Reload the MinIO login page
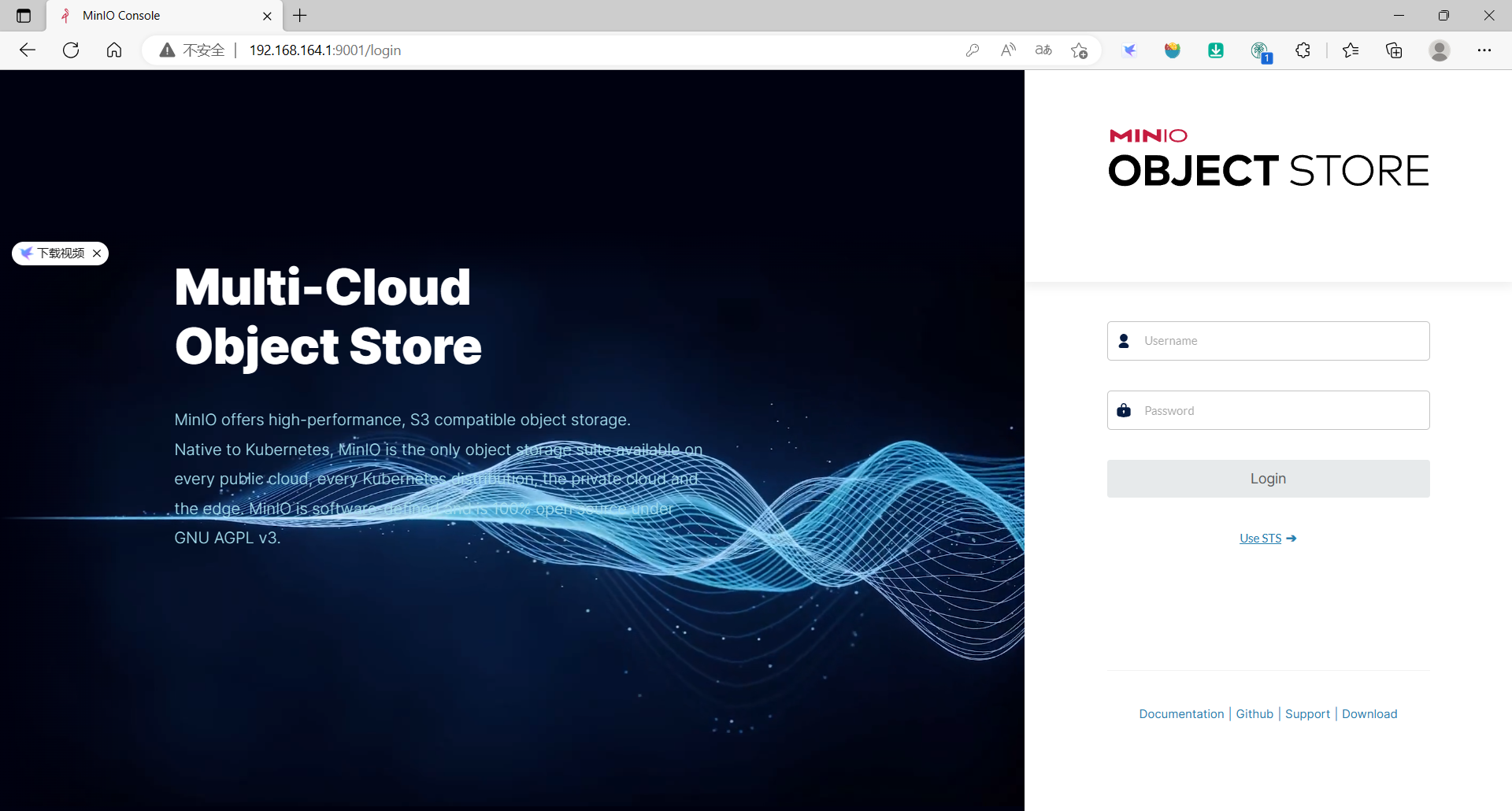The height and width of the screenshot is (811, 1512). 71,50
